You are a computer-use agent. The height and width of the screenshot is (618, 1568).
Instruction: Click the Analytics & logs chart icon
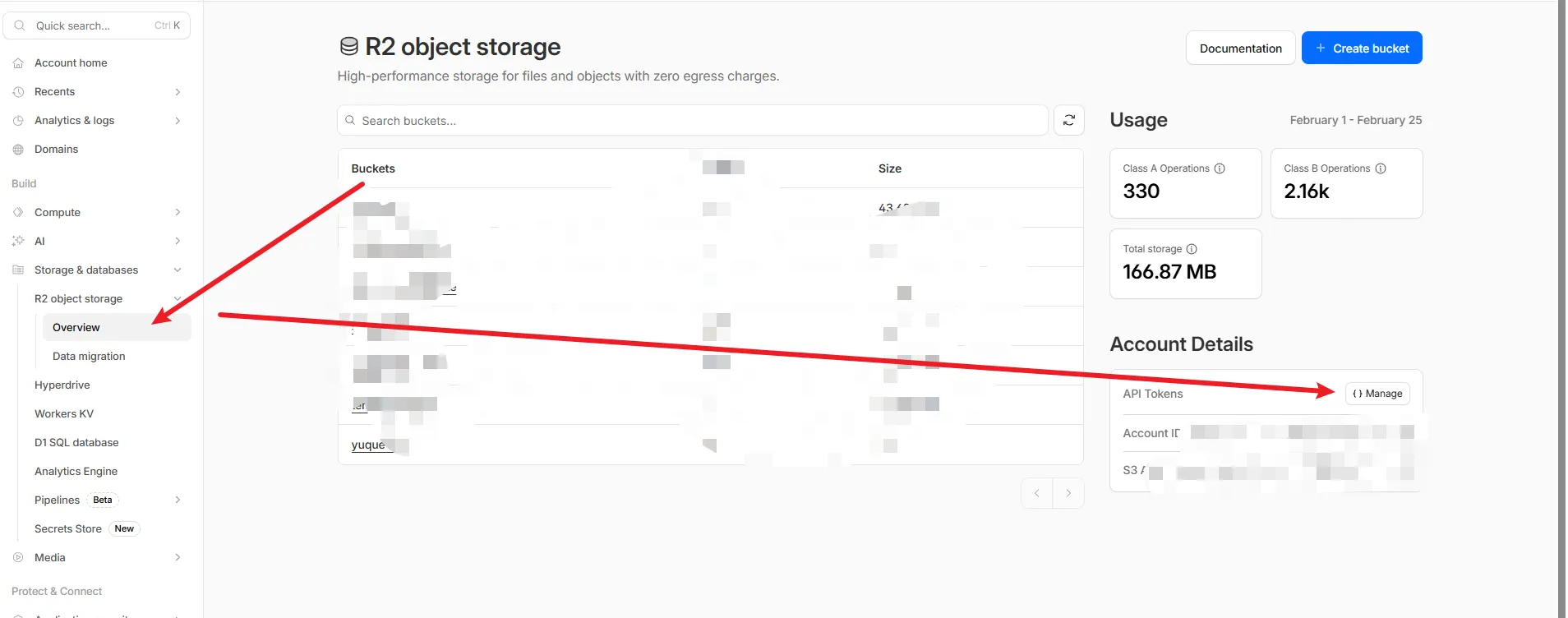tap(18, 121)
